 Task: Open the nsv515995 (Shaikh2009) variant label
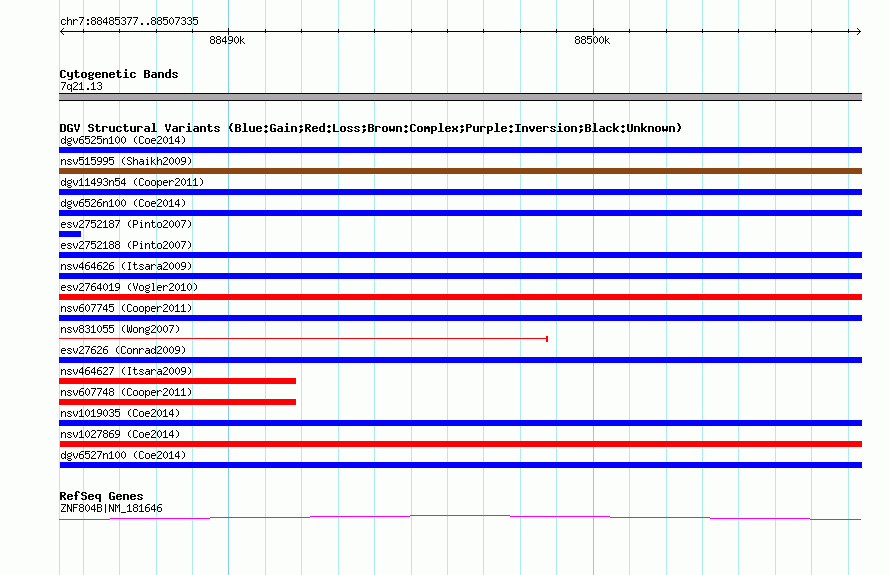pos(126,161)
